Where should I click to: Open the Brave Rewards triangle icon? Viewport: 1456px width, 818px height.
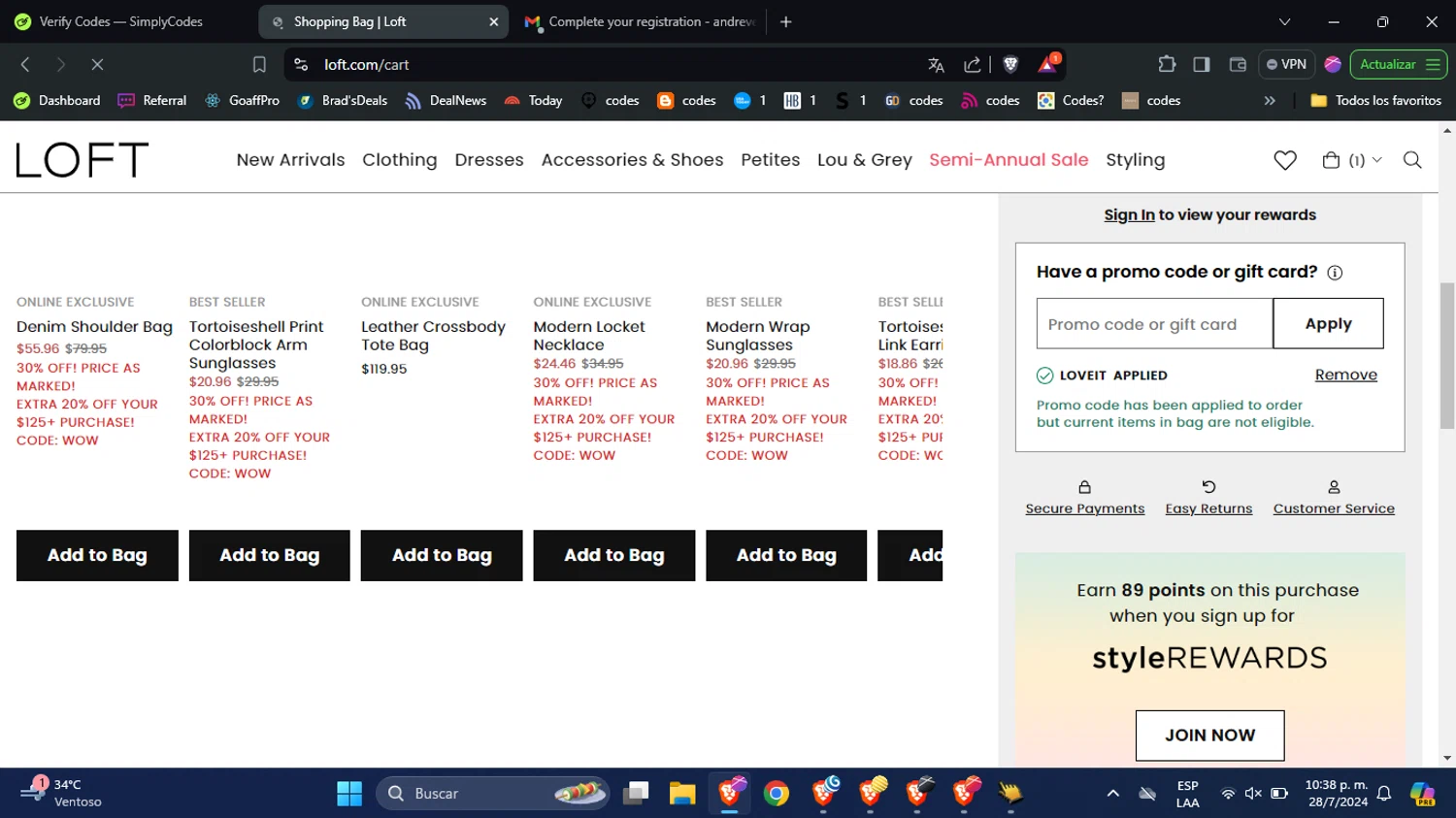[1047, 64]
